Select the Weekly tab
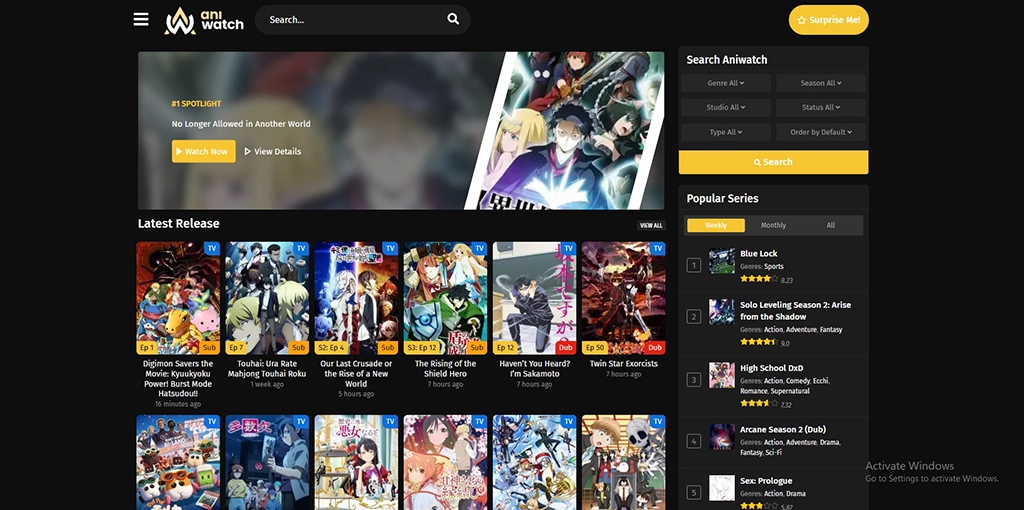 [716, 225]
